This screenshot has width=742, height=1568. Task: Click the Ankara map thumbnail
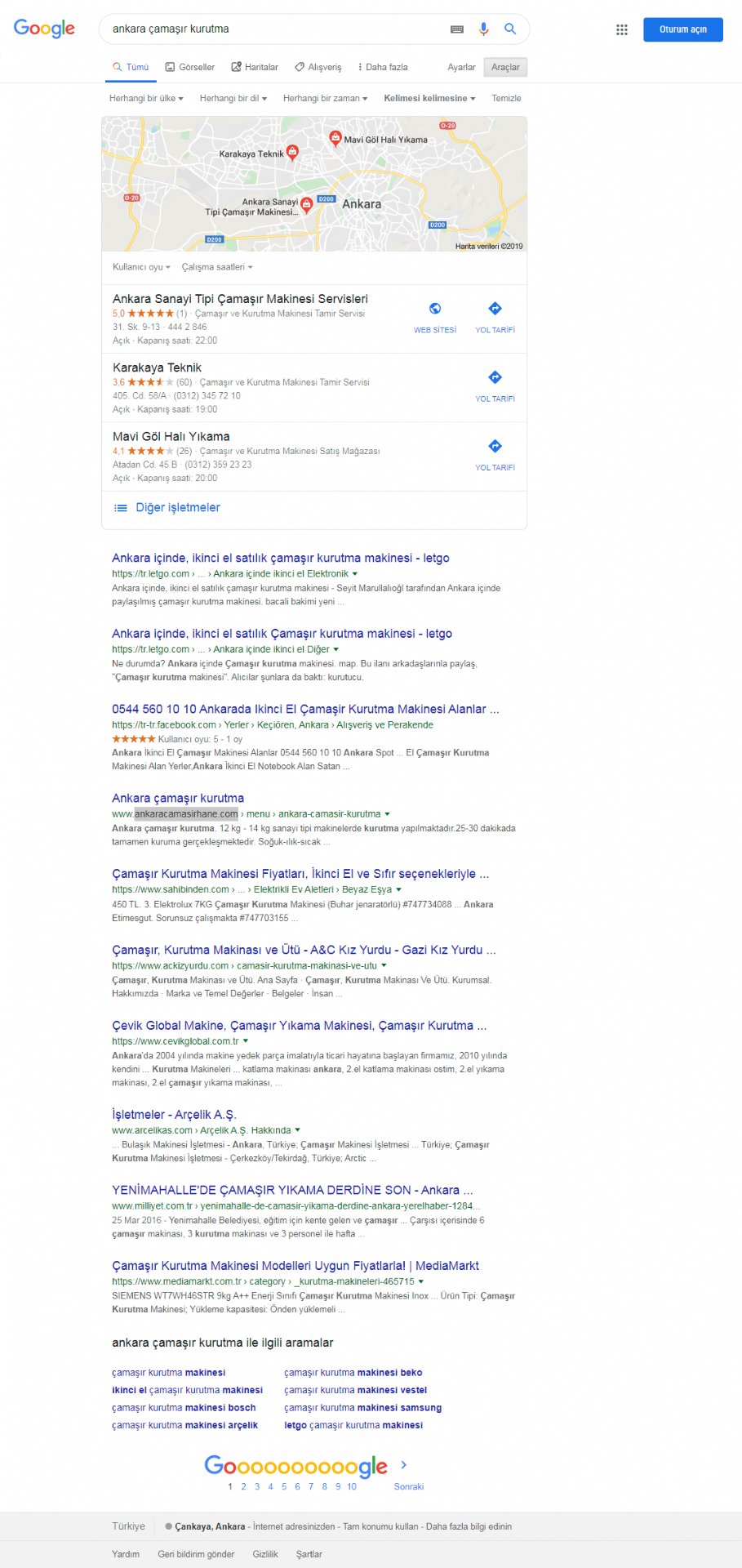314,184
